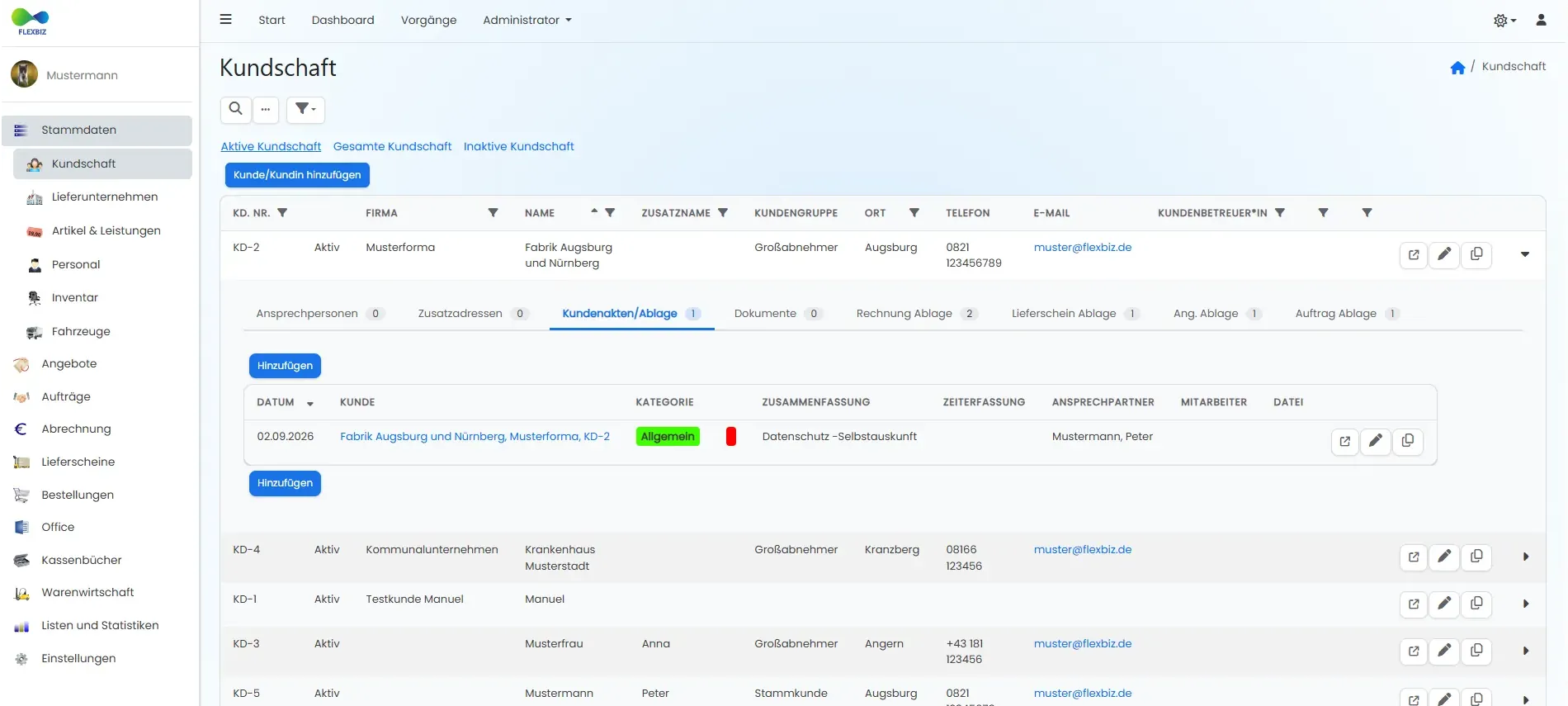
Task: Show Gesamte Kundschaft list
Action: 392,146
